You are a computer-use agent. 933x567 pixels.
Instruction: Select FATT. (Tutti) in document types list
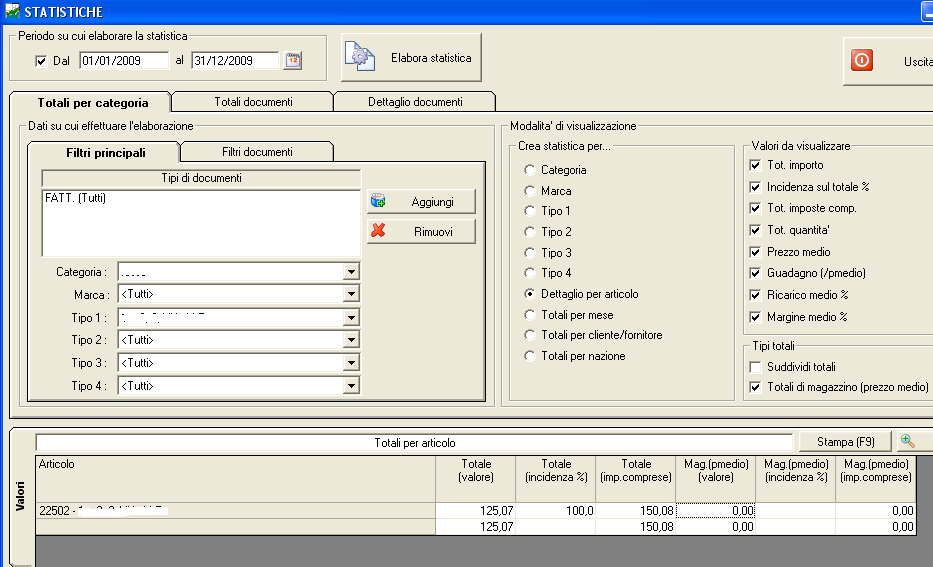coord(76,198)
